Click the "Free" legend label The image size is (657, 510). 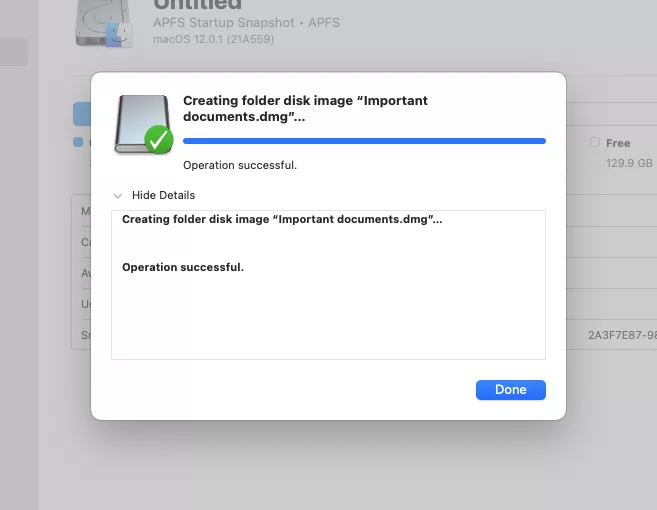point(618,143)
